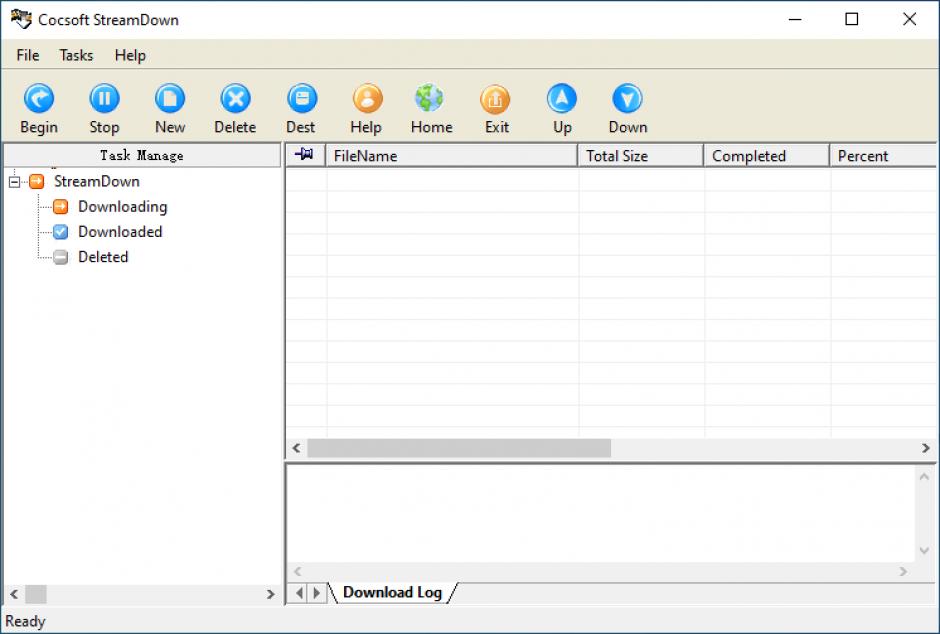Open destination folder via Dest icon

(302, 98)
